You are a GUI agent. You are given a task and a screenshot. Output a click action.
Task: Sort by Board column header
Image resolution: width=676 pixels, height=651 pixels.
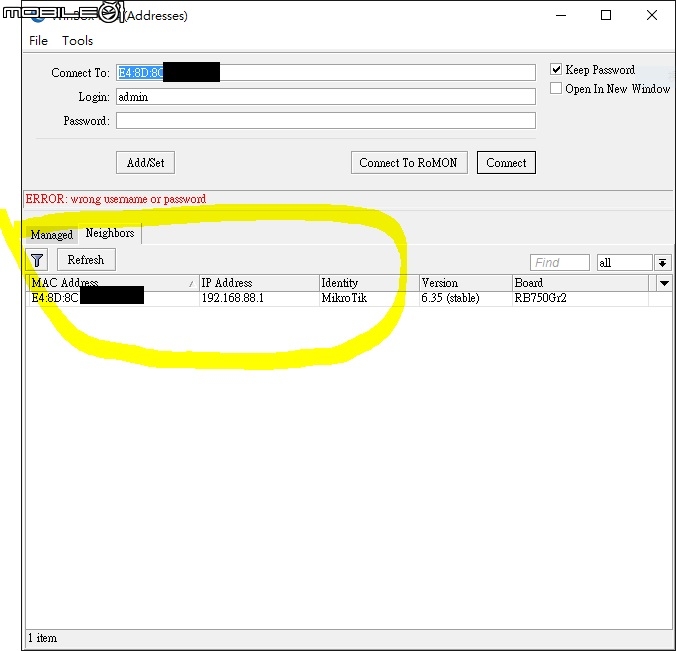point(580,283)
